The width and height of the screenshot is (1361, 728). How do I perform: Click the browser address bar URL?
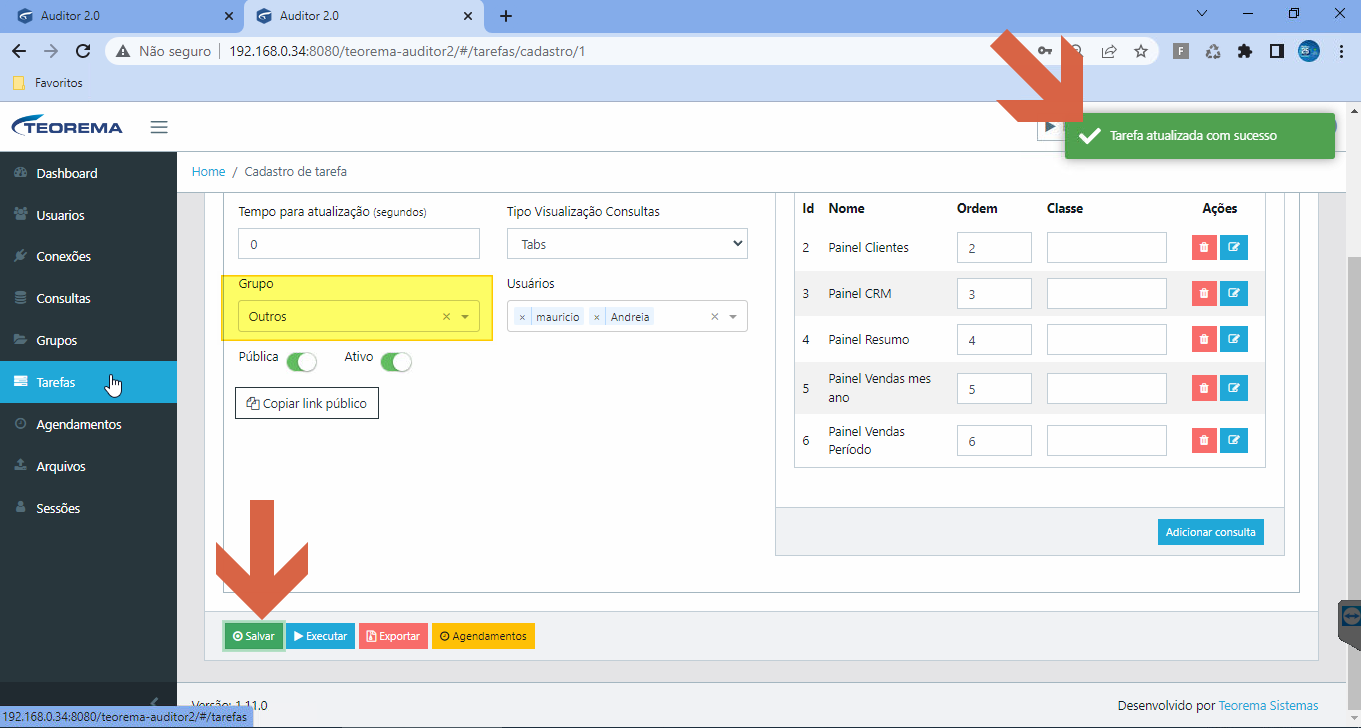(x=408, y=51)
